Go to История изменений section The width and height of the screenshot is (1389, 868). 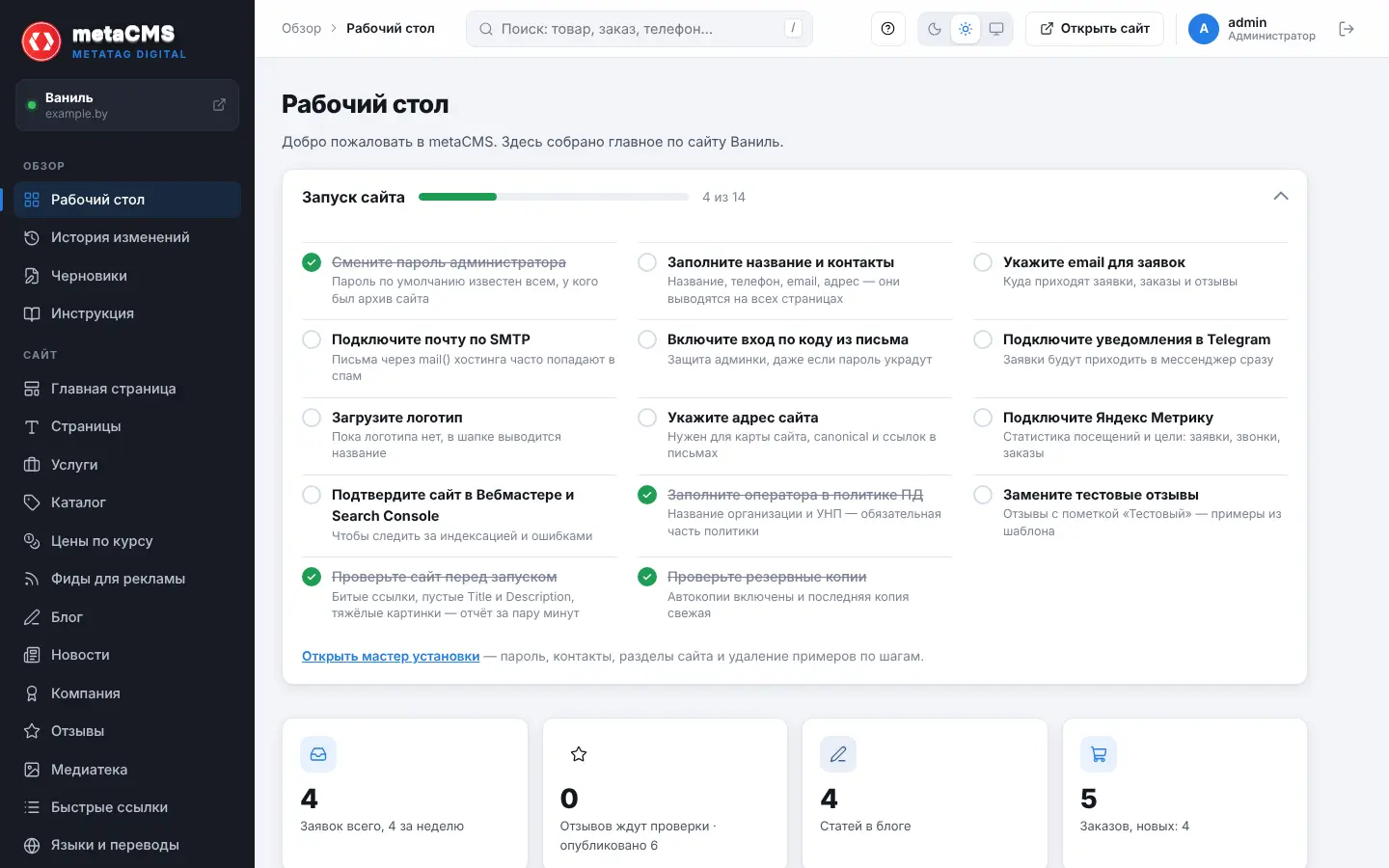(127, 237)
